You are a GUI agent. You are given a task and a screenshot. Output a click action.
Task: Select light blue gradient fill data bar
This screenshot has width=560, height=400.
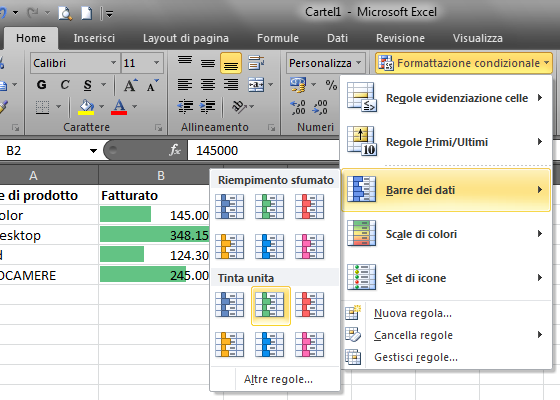point(270,246)
